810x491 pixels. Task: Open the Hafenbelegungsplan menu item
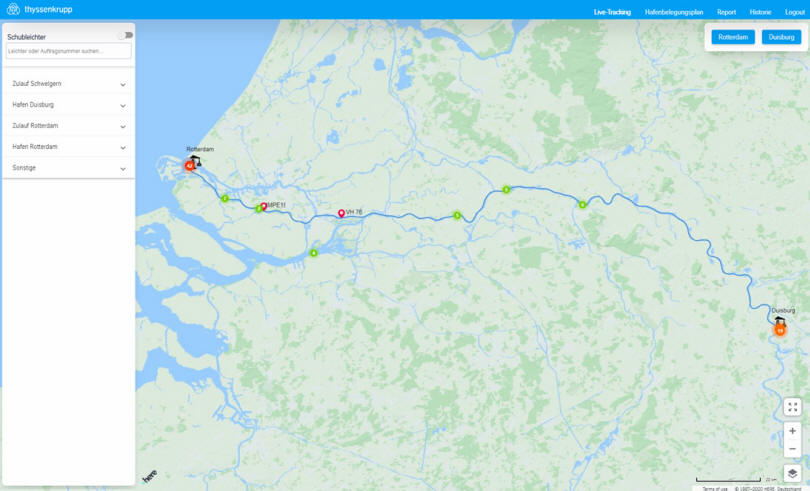674,12
